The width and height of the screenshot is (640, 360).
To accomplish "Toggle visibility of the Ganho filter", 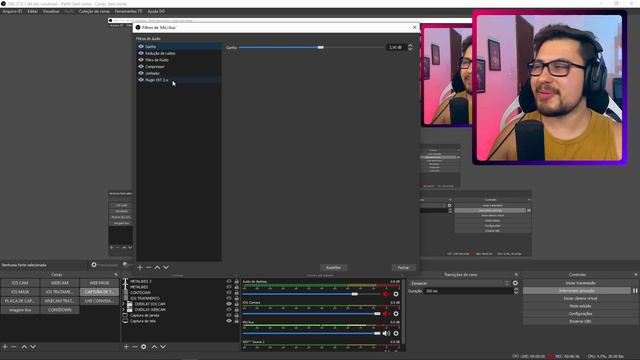I will [141, 47].
